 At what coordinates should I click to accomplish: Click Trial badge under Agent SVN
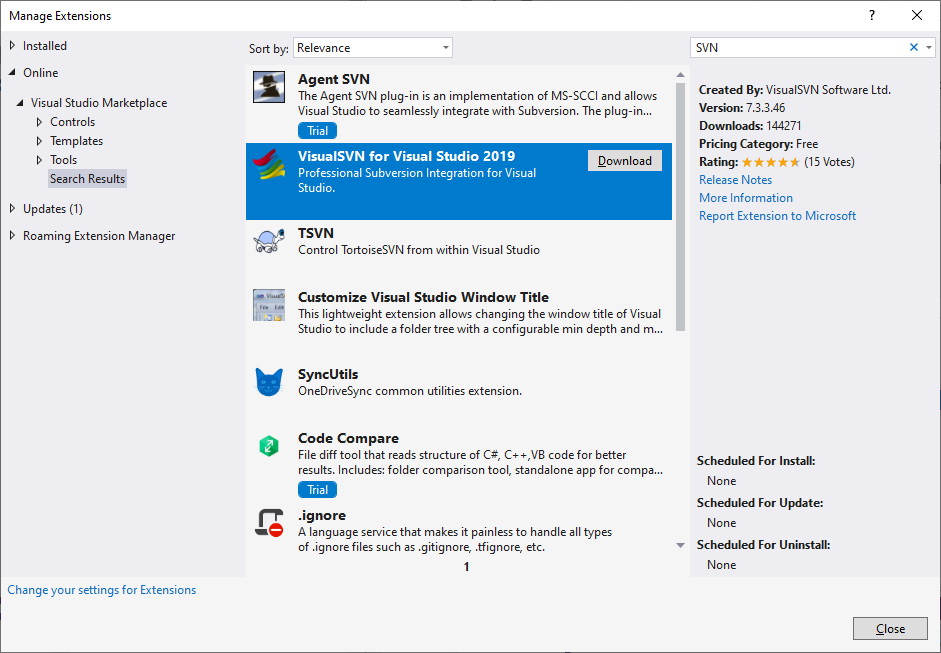point(317,131)
